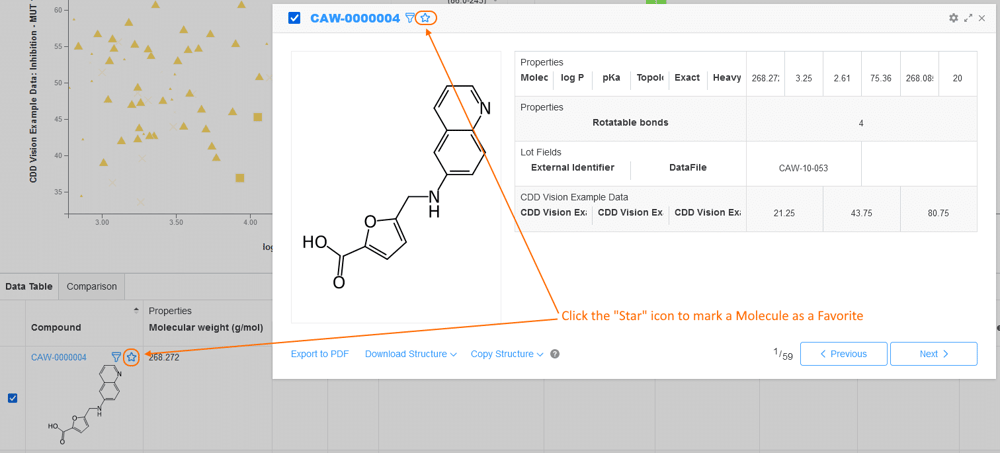Click the Rotatable bonds value 4
The height and width of the screenshot is (453, 1000).
click(x=861, y=123)
